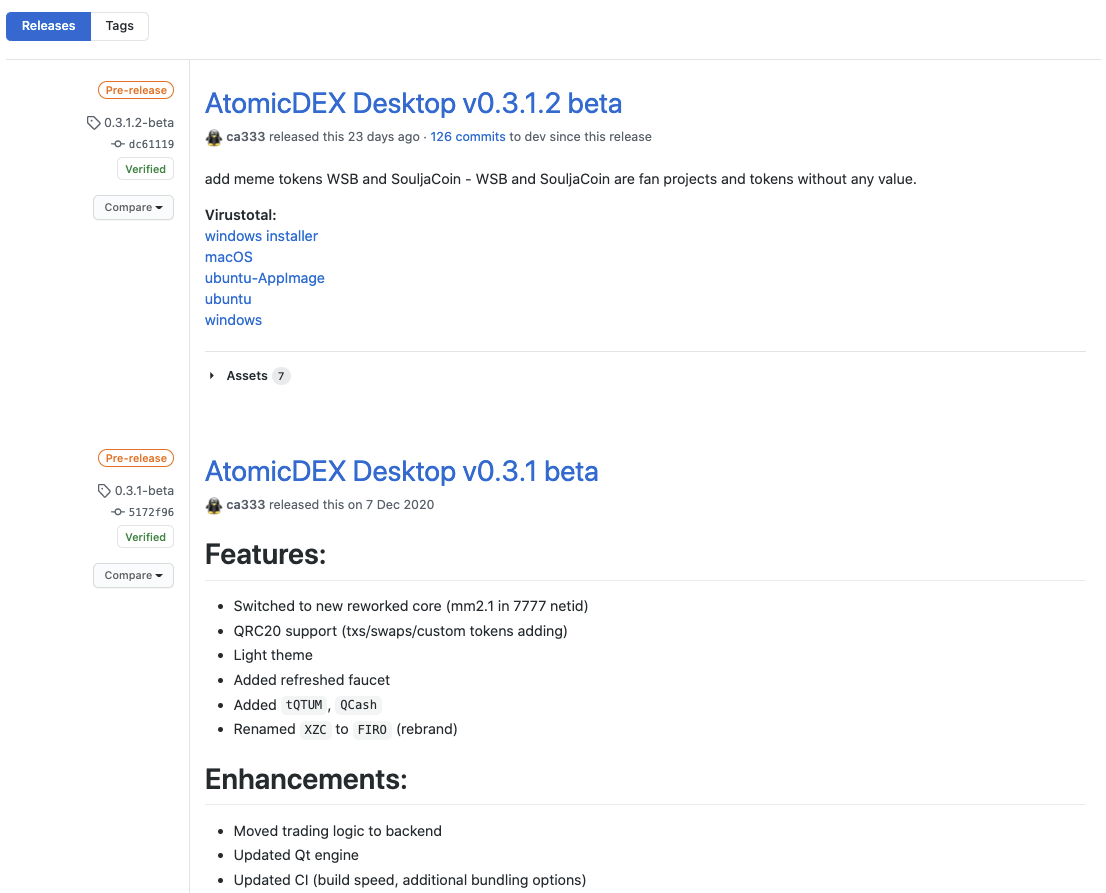The width and height of the screenshot is (1106, 893).
Task: Click 'released this 23 days ago' text
Action: click(x=344, y=137)
